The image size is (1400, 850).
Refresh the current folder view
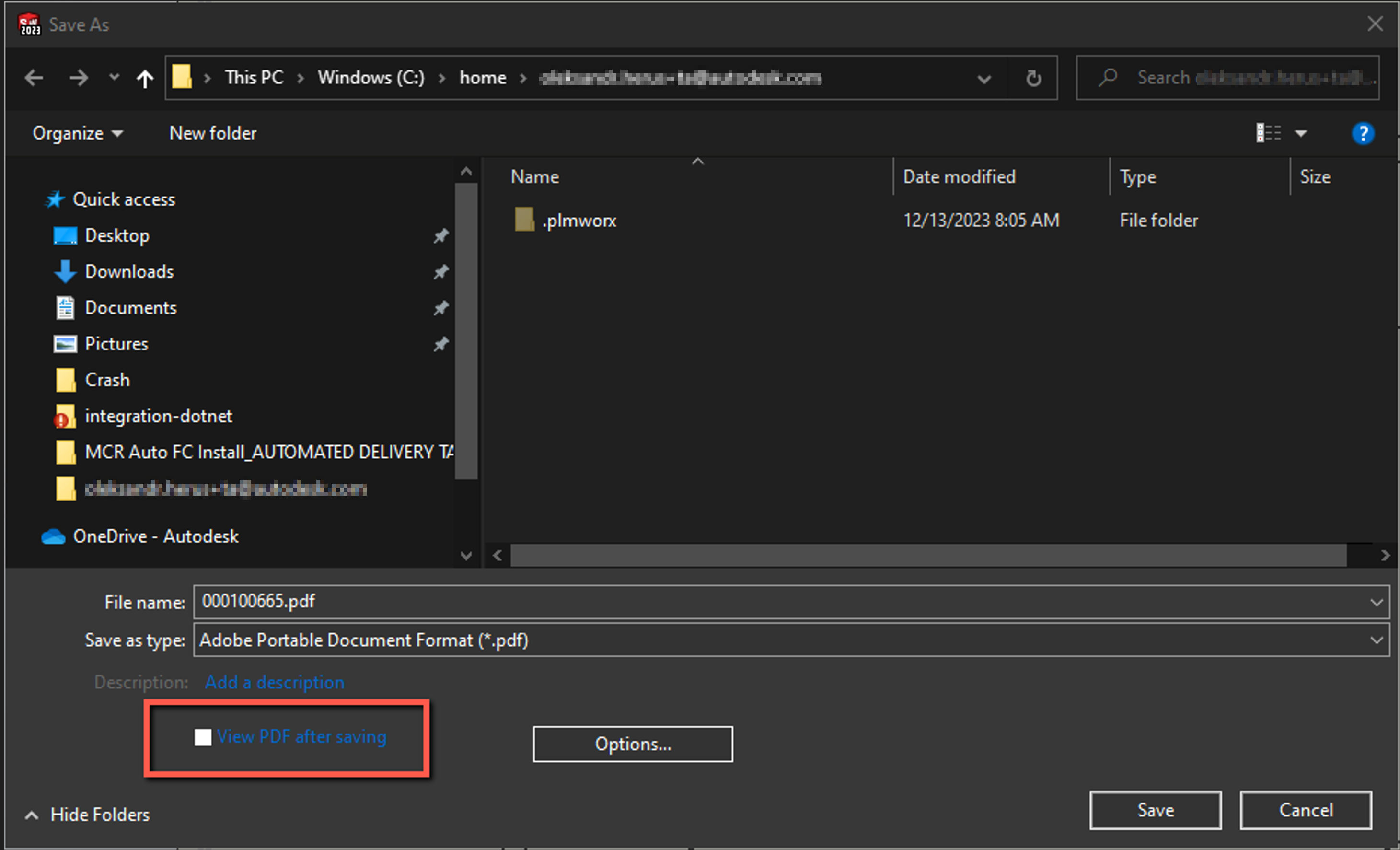click(x=1033, y=78)
